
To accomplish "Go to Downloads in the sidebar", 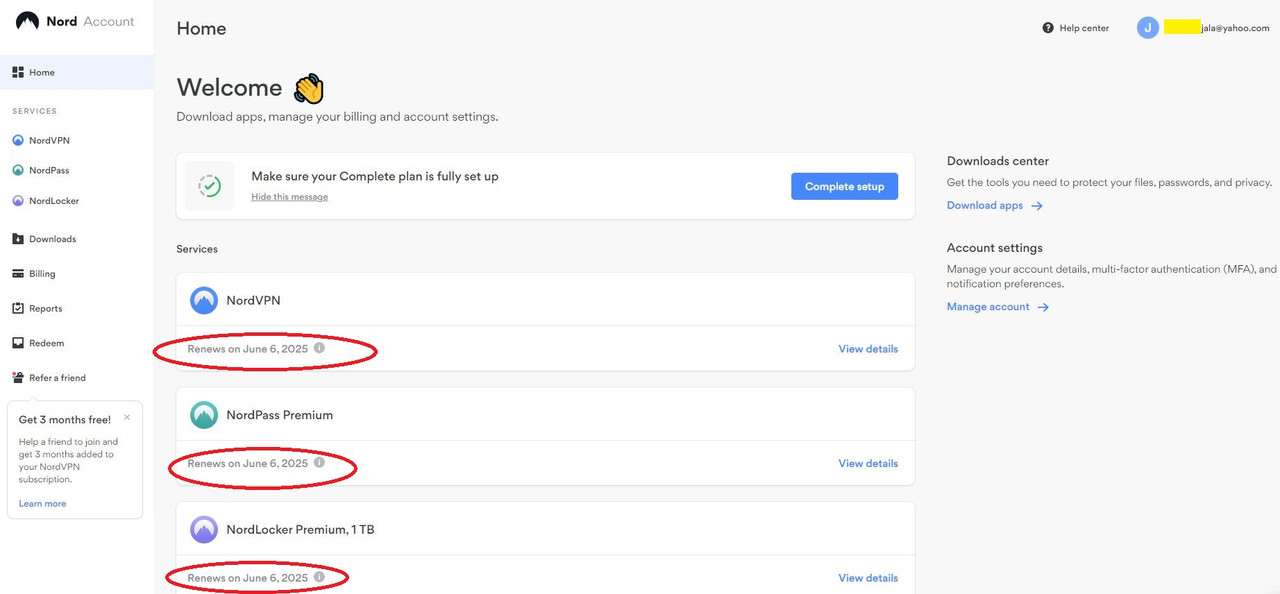I will [x=52, y=239].
